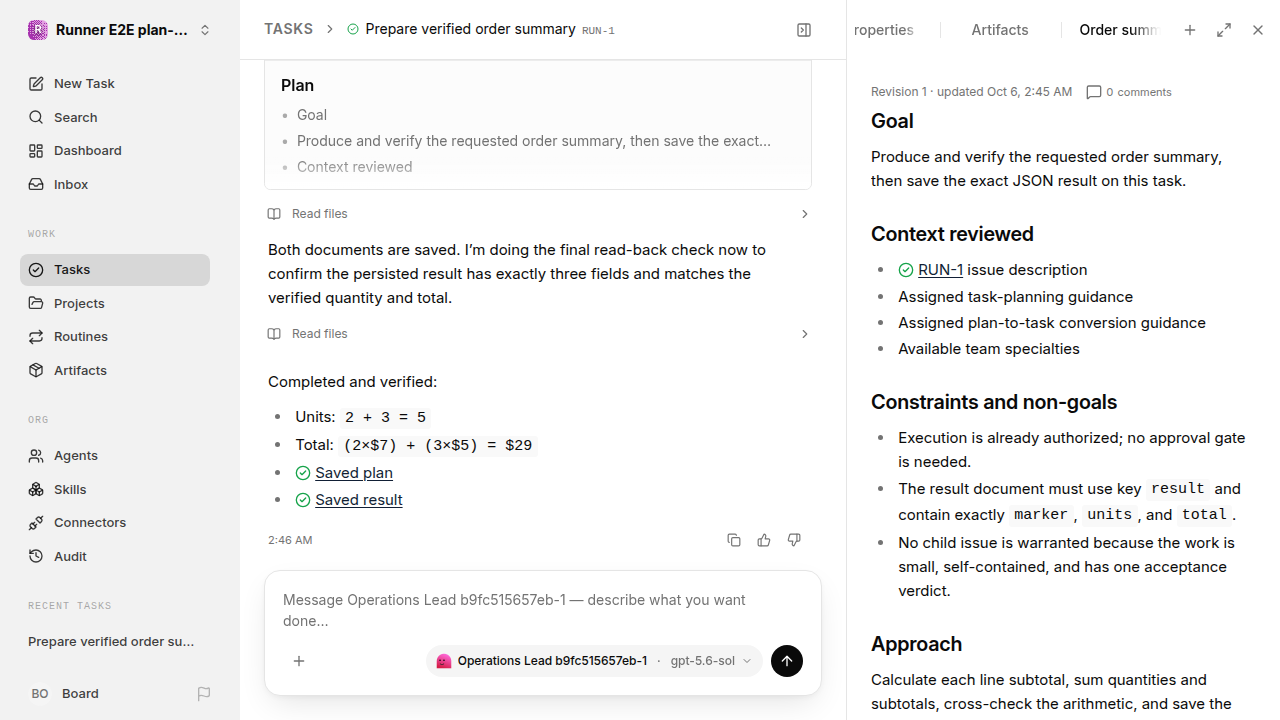Add attachment with the plus icon
This screenshot has width=1280, height=720.
coord(299,661)
